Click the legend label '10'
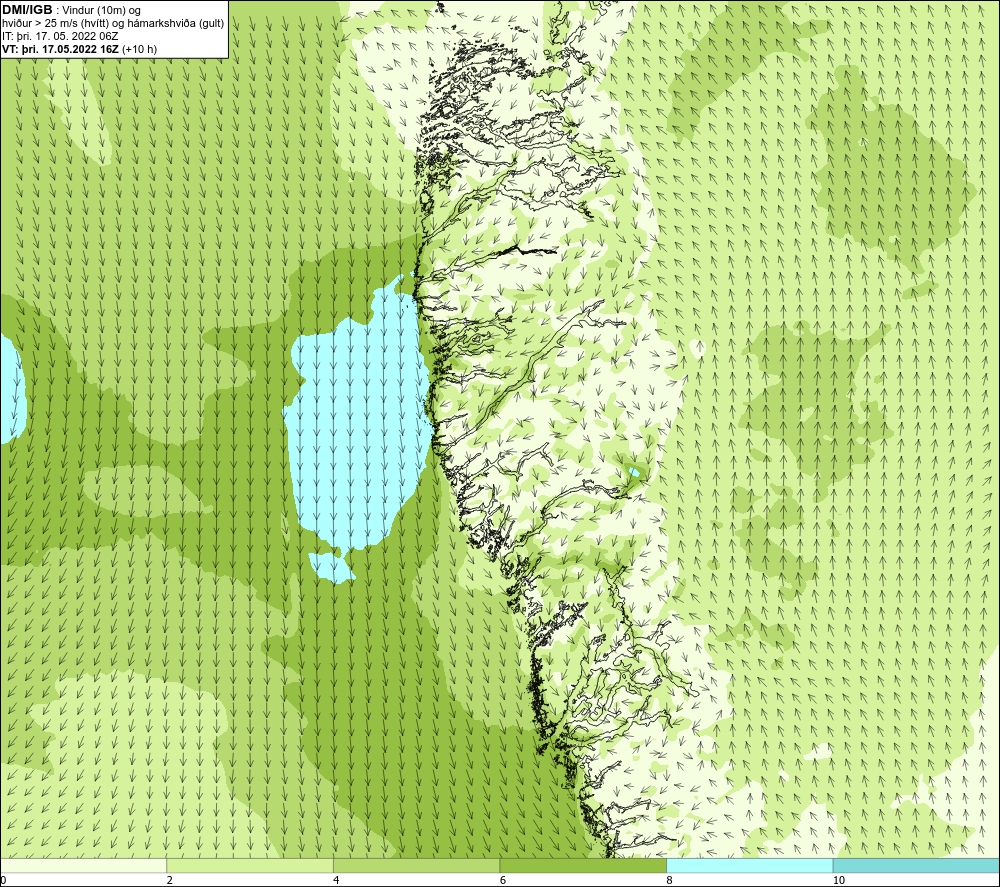This screenshot has height=887, width=1000. pyautogui.click(x=839, y=880)
